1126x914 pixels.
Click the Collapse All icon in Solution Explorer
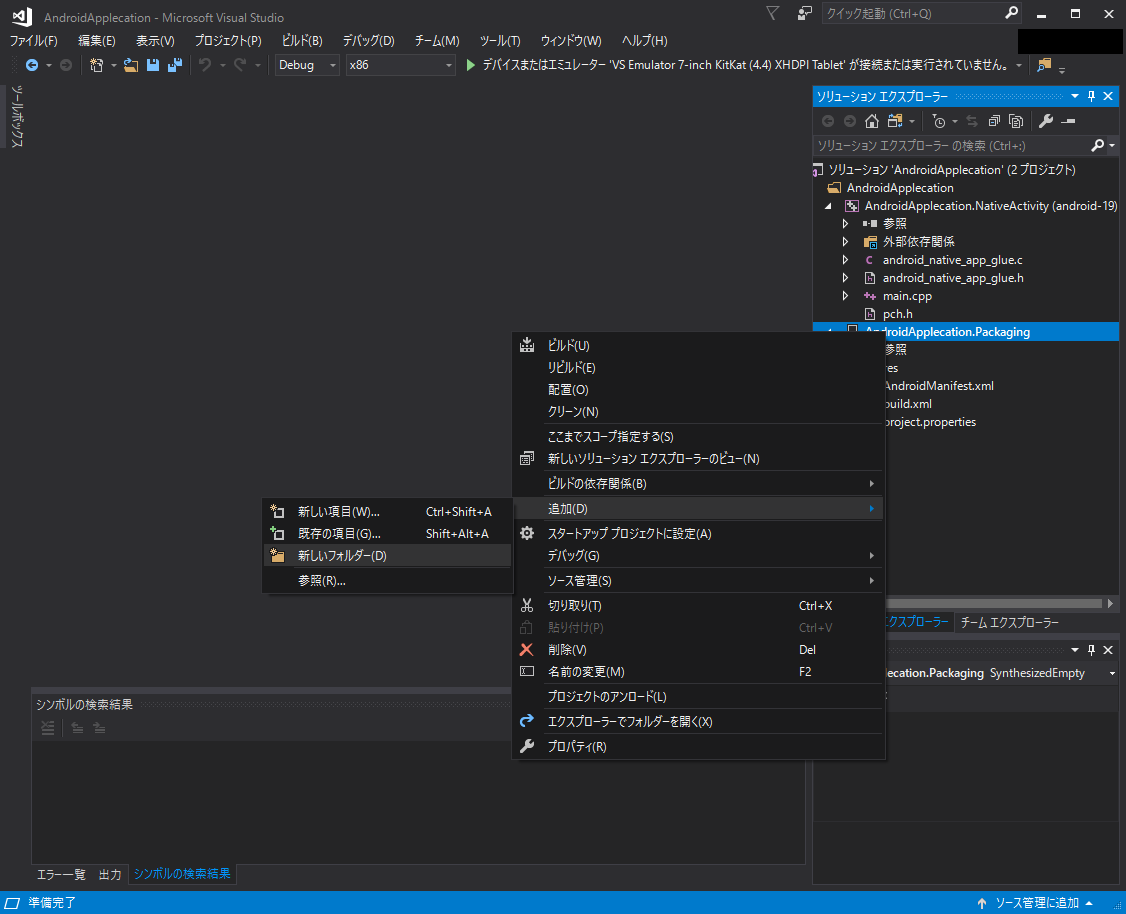coord(994,121)
